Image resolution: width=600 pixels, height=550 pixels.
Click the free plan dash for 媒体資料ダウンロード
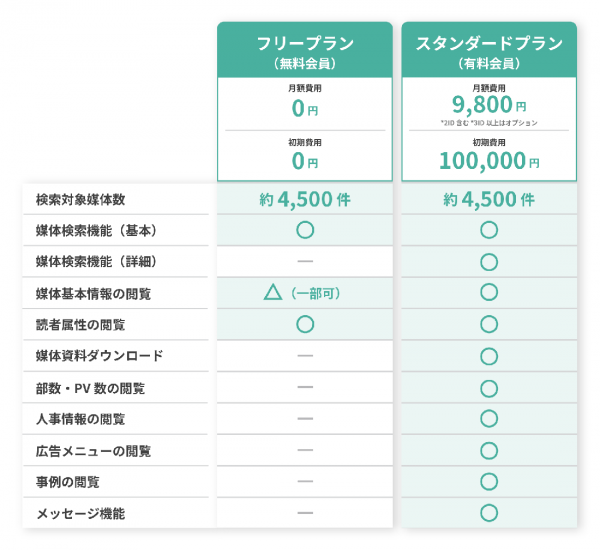305,356
